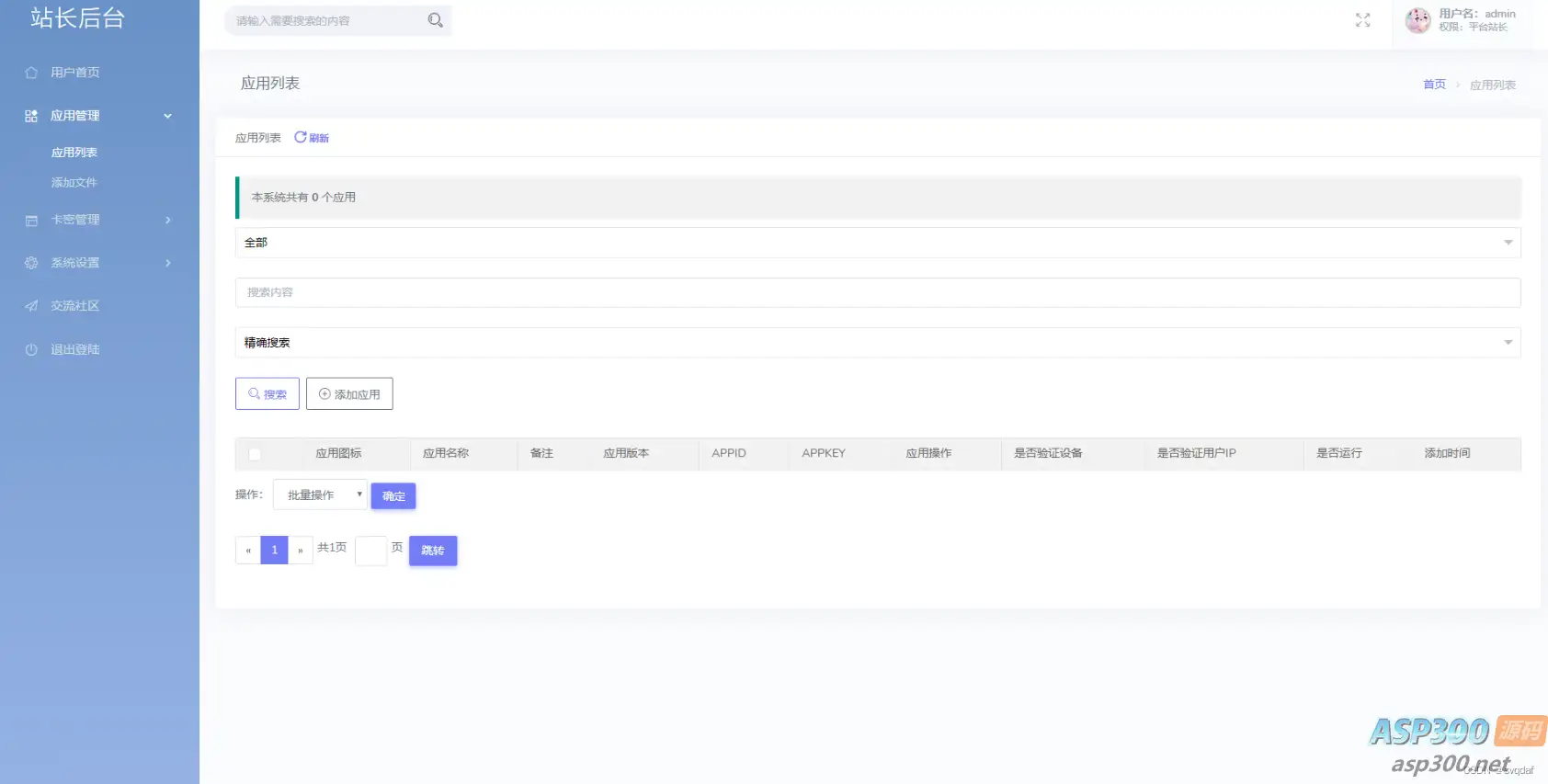Image resolution: width=1548 pixels, height=784 pixels.
Task: Select 添加文件 in the sidebar
Action: [x=74, y=182]
